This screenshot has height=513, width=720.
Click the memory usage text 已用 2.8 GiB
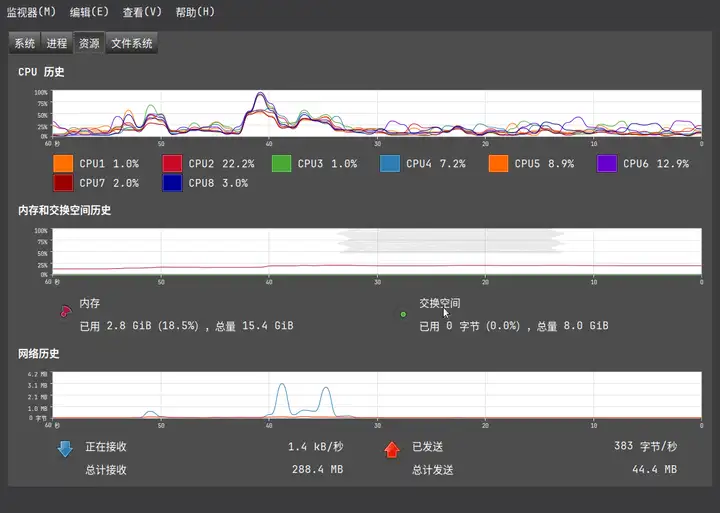[116, 326]
